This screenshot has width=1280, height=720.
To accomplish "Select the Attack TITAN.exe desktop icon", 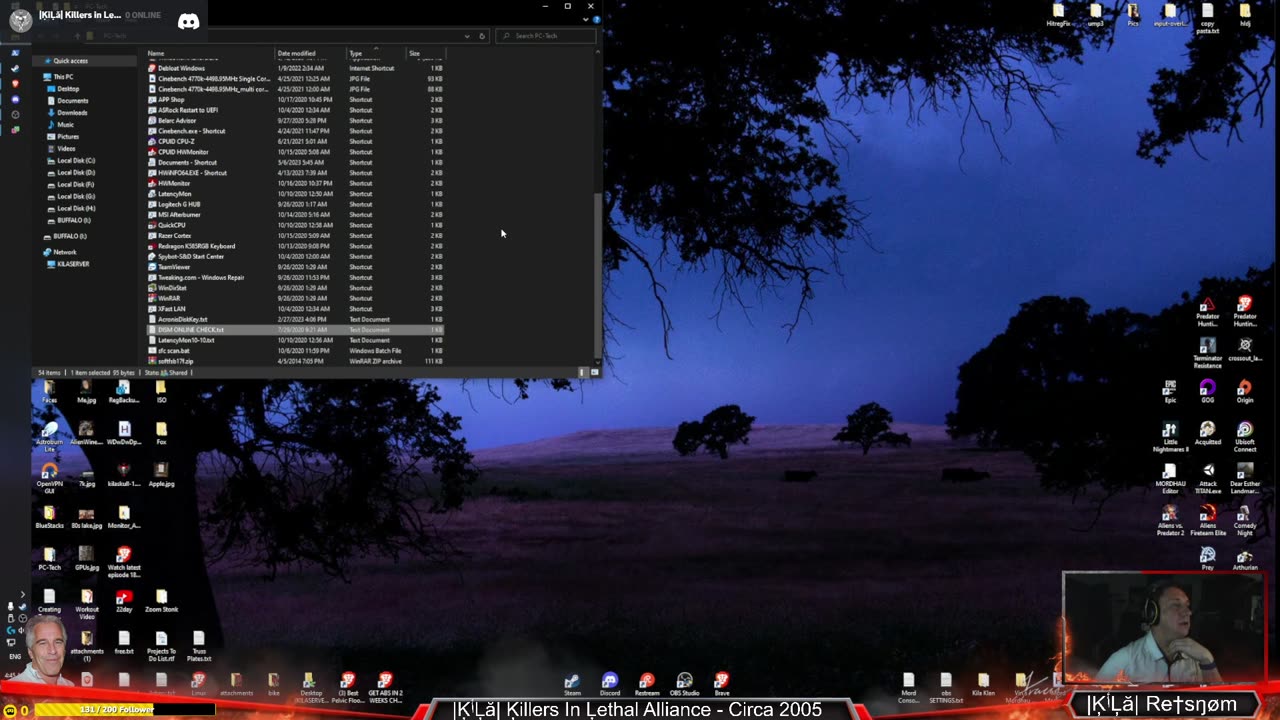I will [1208, 479].
